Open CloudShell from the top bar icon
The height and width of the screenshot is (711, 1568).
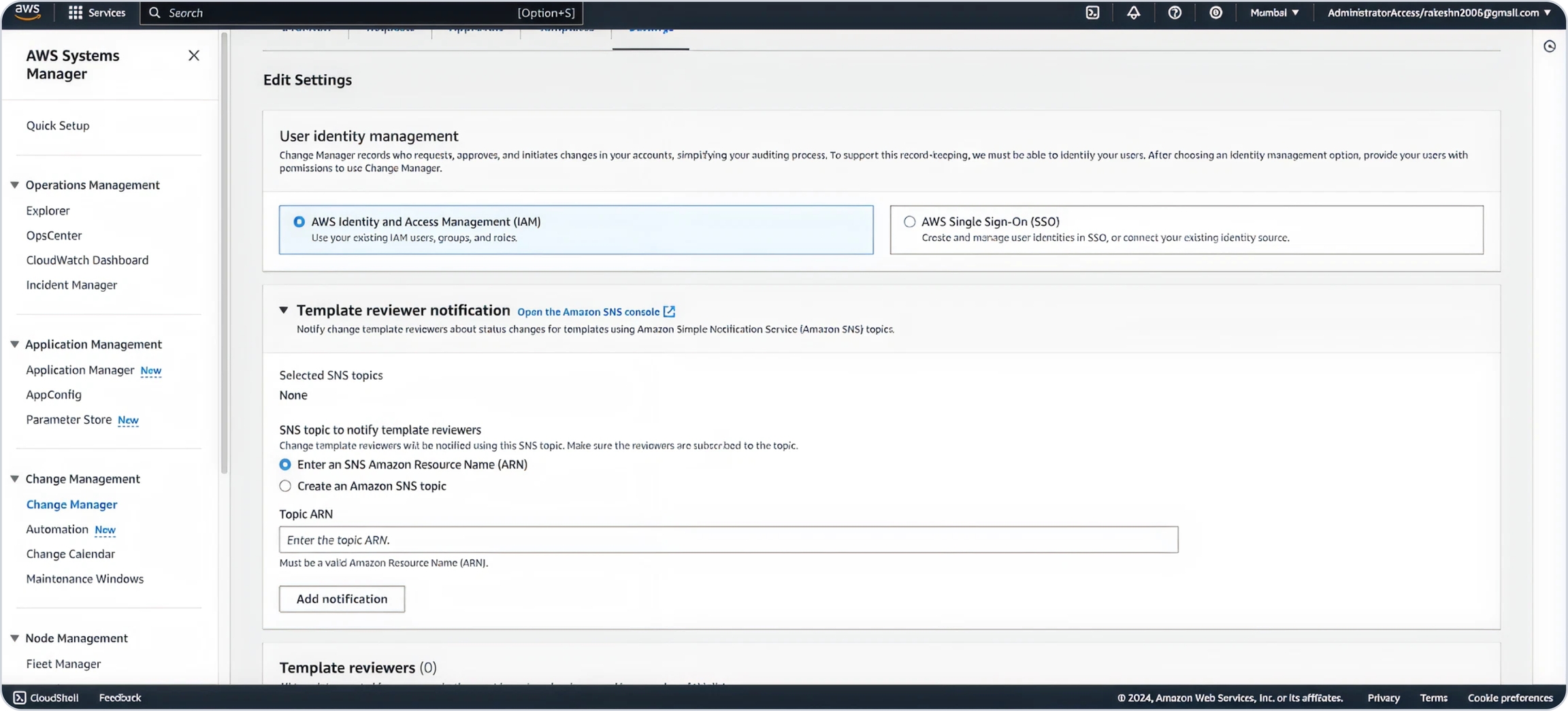pos(1092,12)
